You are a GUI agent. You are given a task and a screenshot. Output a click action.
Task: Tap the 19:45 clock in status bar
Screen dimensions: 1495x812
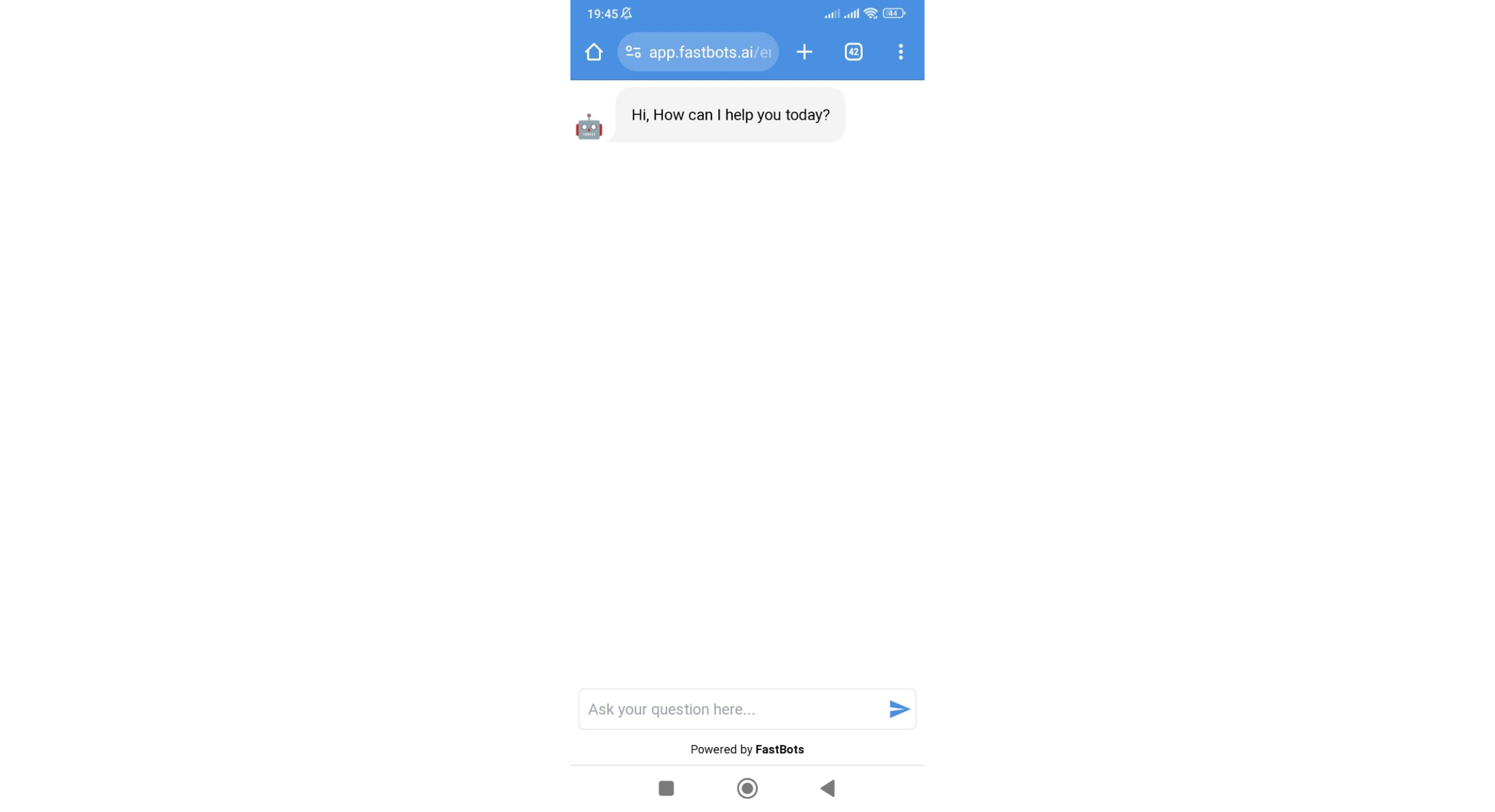tap(602, 14)
